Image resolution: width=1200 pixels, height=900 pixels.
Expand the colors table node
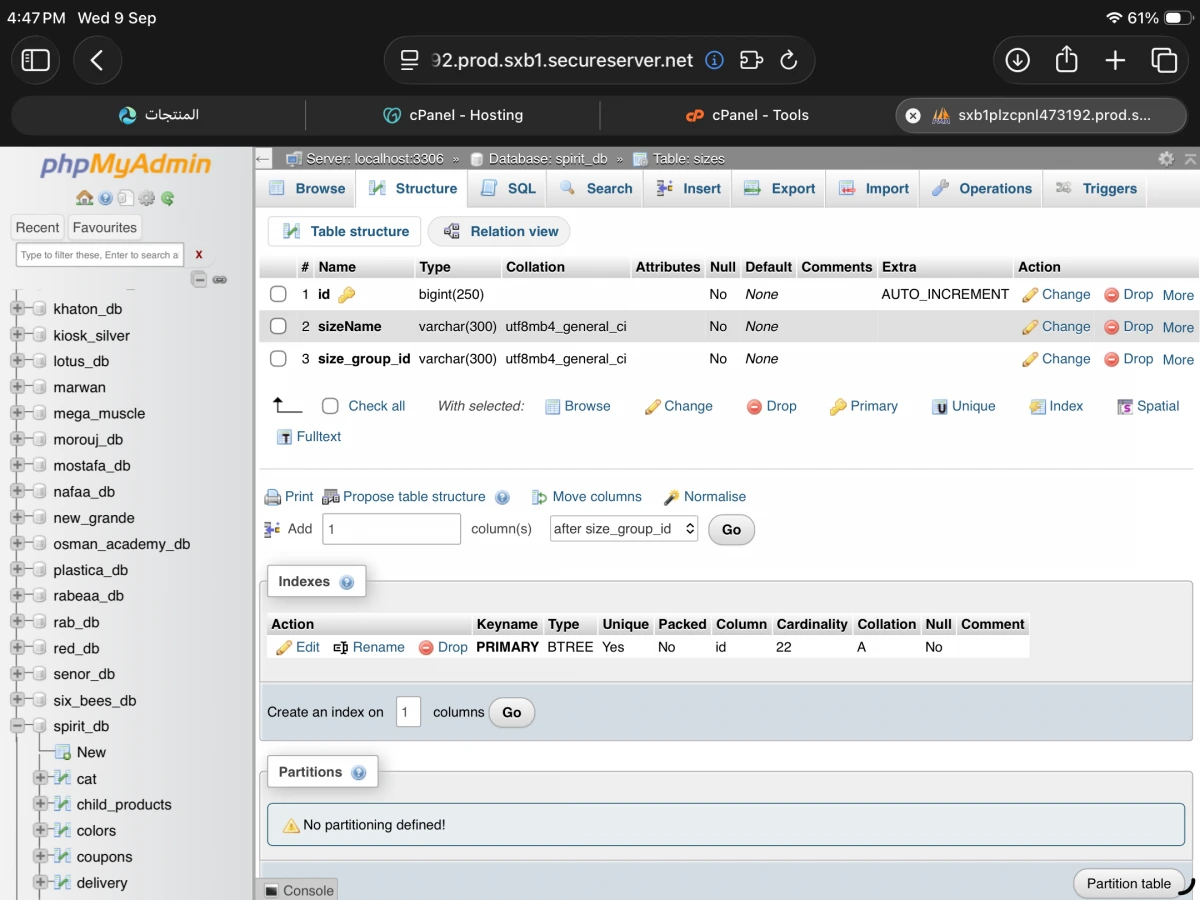(x=40, y=831)
